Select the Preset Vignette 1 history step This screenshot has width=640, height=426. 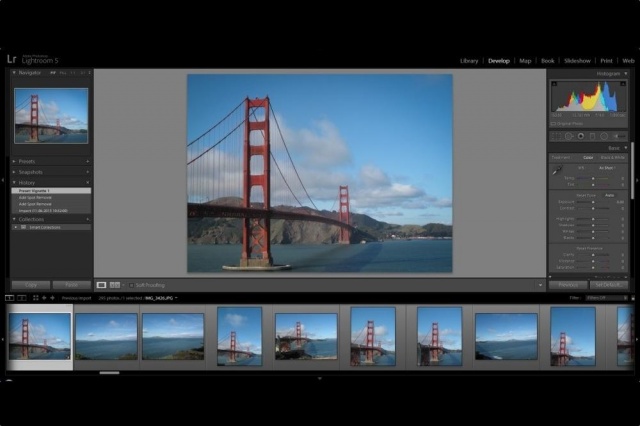[x=51, y=191]
